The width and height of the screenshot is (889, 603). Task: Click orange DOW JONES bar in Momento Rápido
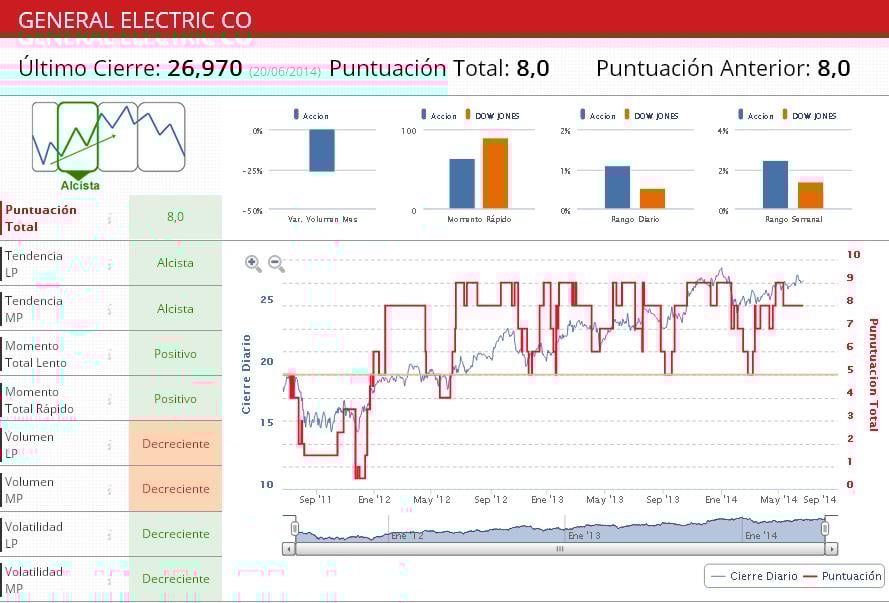496,173
